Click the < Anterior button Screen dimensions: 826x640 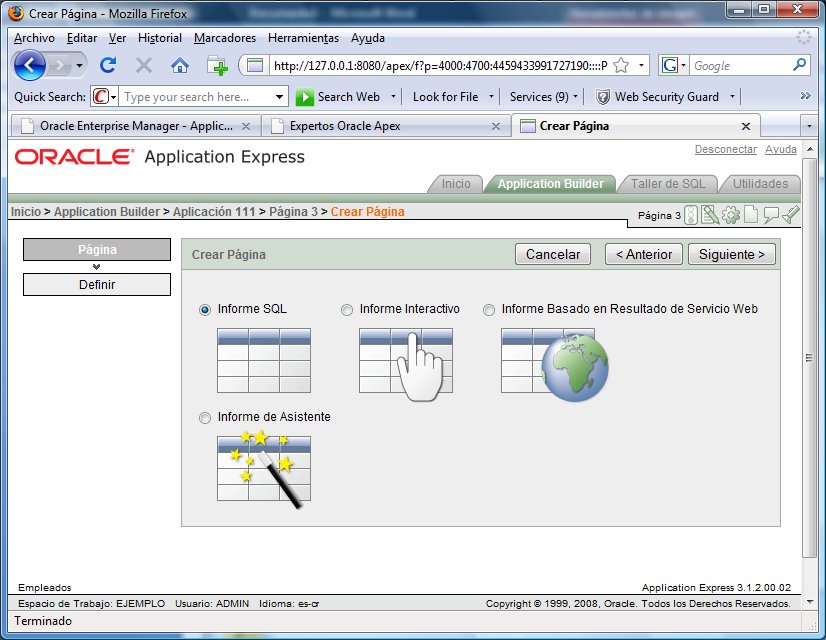[644, 254]
